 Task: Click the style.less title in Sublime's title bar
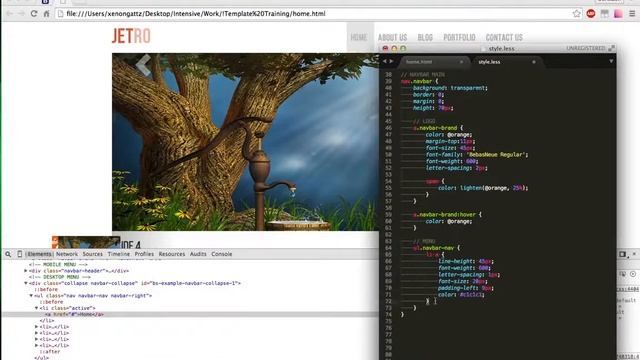tap(501, 49)
